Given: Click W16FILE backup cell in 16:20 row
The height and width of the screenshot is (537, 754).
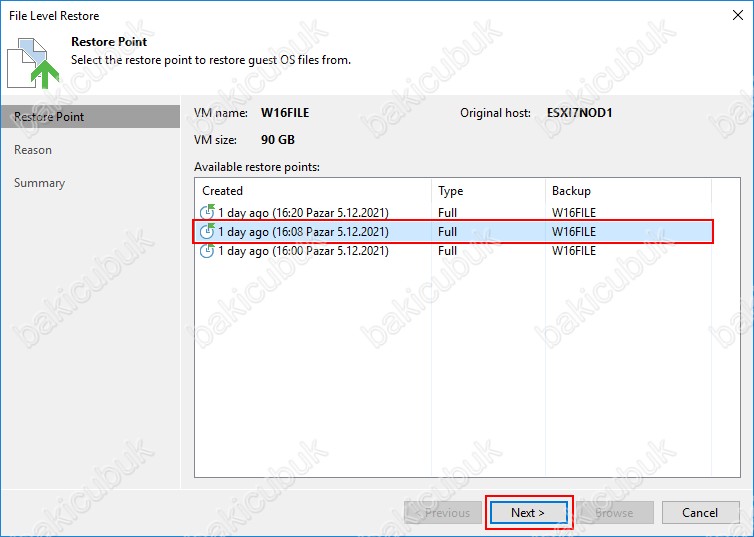Looking at the screenshot, I should (574, 212).
